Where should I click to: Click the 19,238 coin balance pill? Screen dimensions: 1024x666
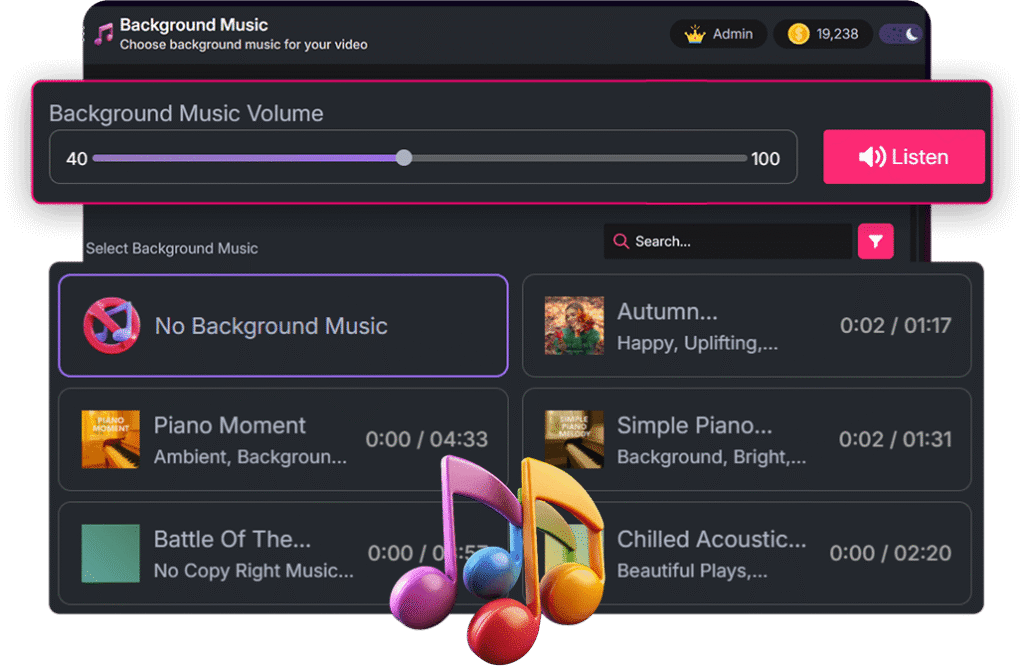[823, 34]
